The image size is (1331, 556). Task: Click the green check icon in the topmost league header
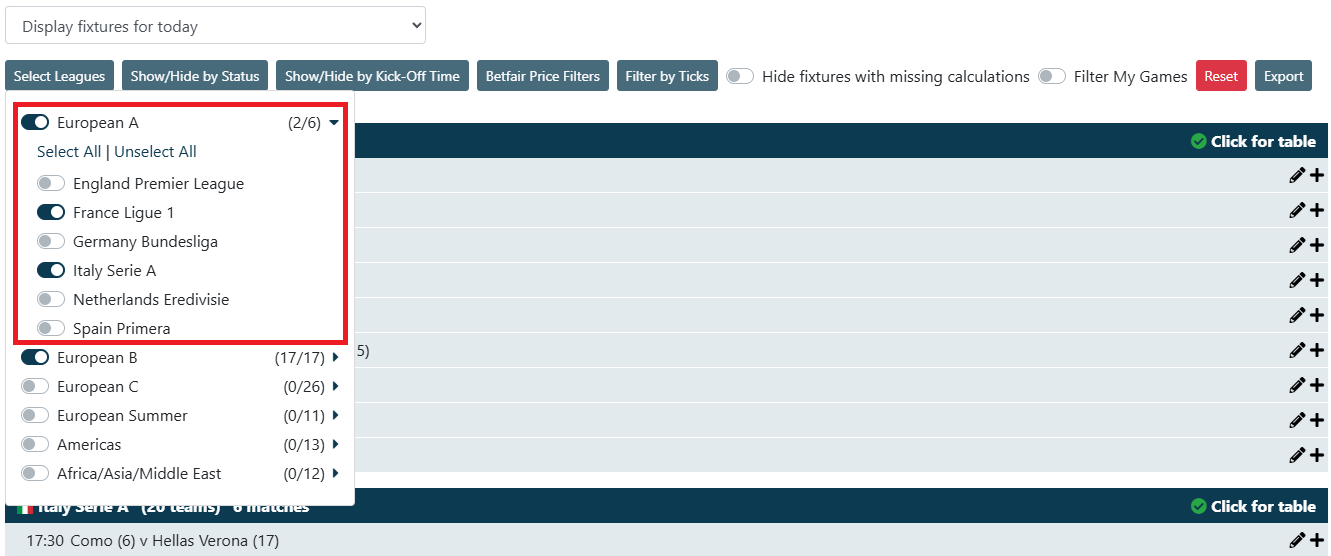pos(1199,141)
